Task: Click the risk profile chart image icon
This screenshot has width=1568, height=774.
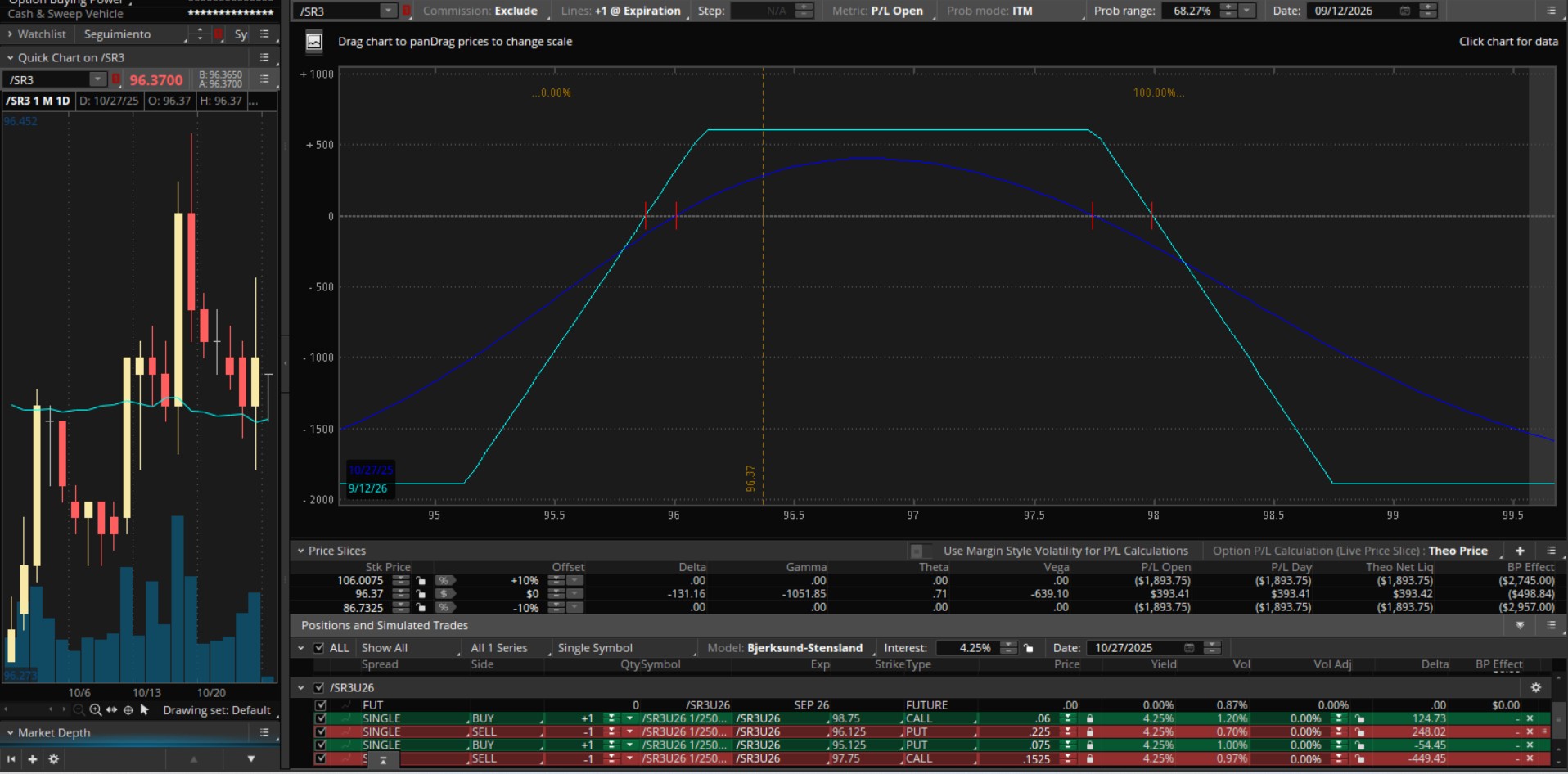Action: click(x=313, y=42)
